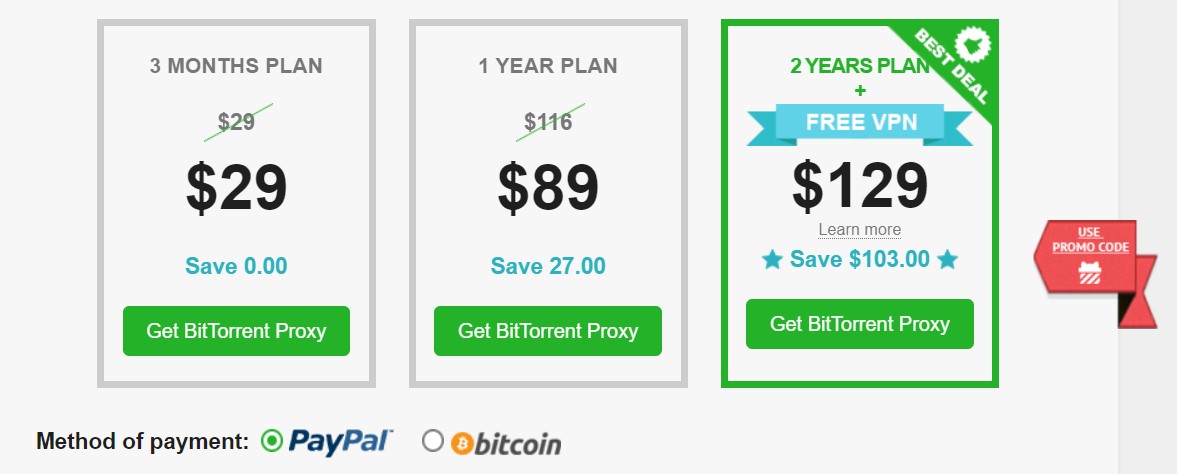
Task: Click the left star beside Save $103.00
Action: pos(772,260)
